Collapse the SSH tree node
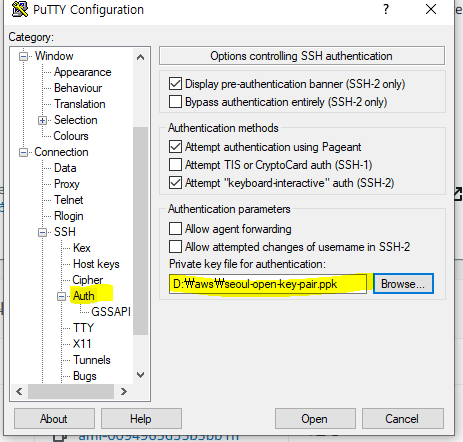 tap(42, 232)
